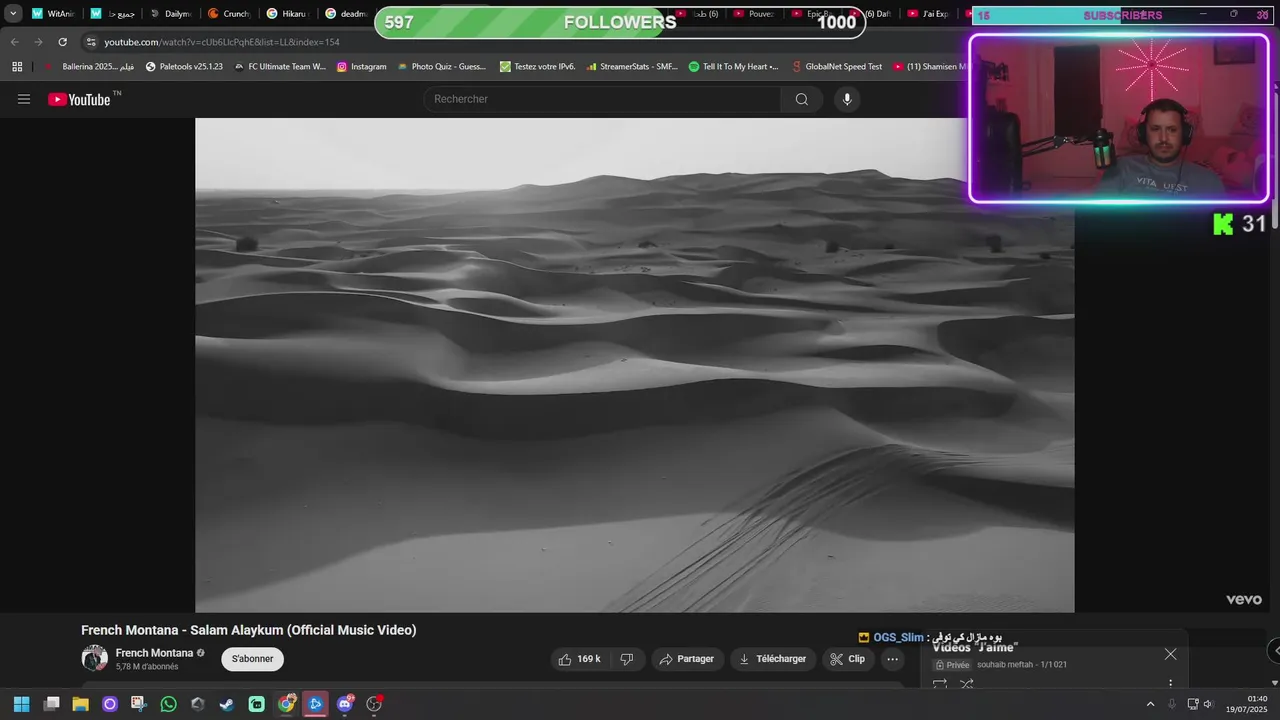Screen dimensions: 1280x720
Task: Open OBS Studio from taskbar
Action: (x=374, y=704)
